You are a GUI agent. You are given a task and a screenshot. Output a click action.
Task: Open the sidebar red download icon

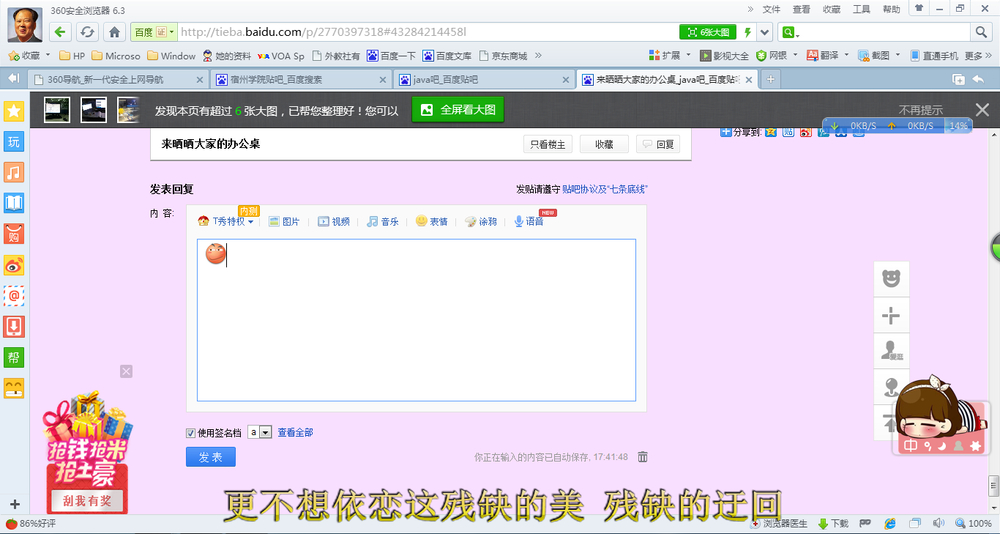(13, 327)
